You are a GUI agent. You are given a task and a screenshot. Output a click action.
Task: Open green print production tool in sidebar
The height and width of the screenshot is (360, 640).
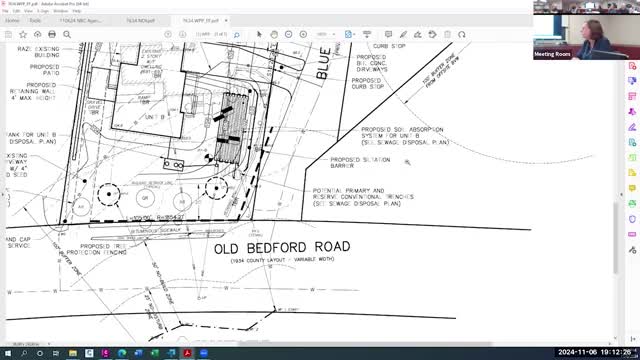[632, 203]
